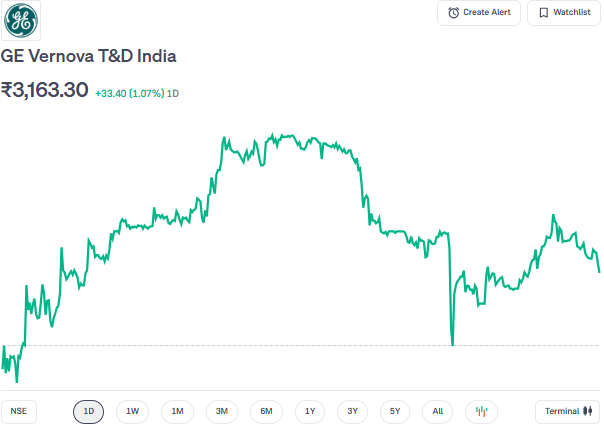Click the ₹3,163.30 current price
604x427 pixels.
coord(45,90)
